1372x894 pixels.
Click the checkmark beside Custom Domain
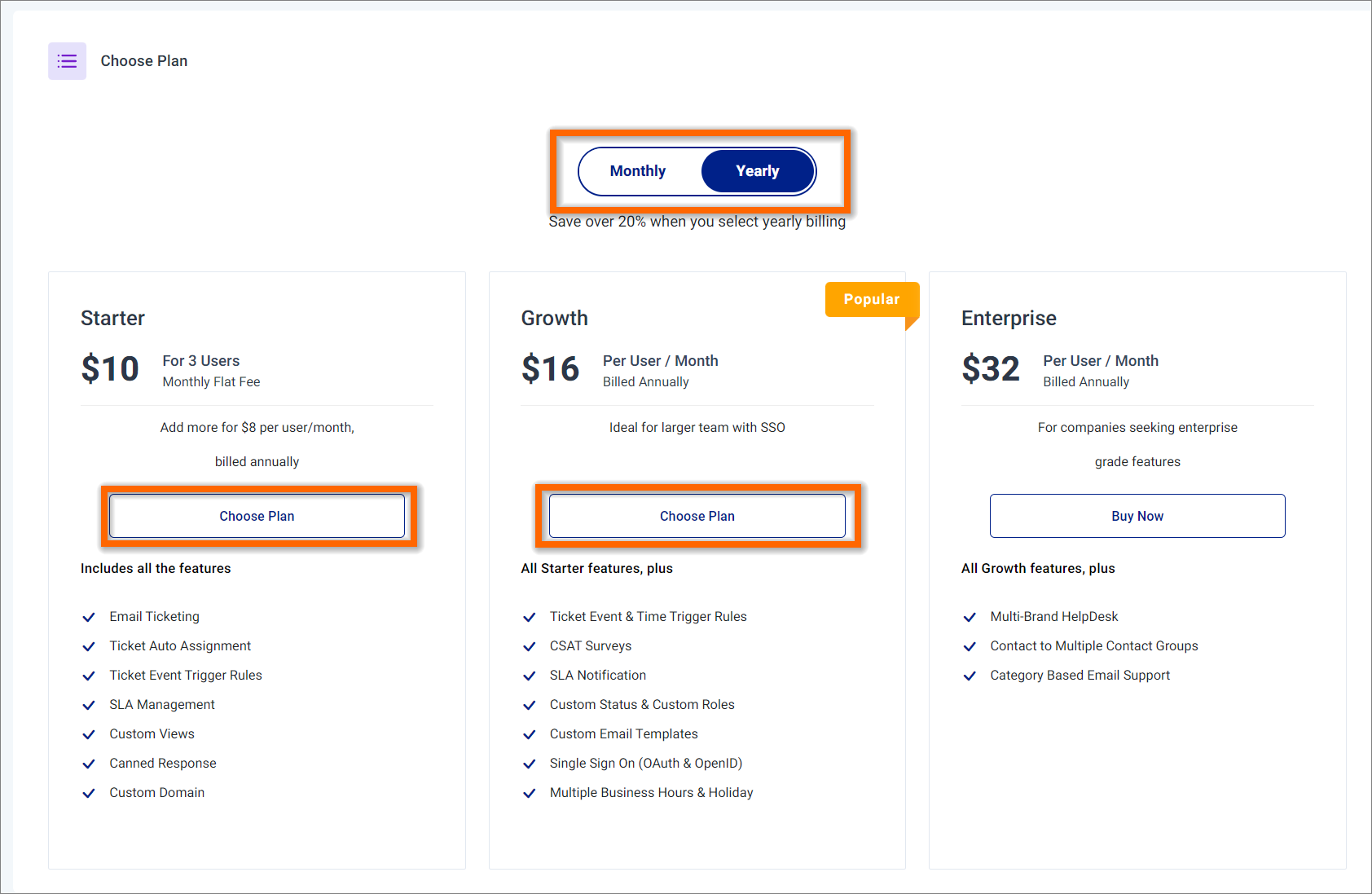click(89, 793)
